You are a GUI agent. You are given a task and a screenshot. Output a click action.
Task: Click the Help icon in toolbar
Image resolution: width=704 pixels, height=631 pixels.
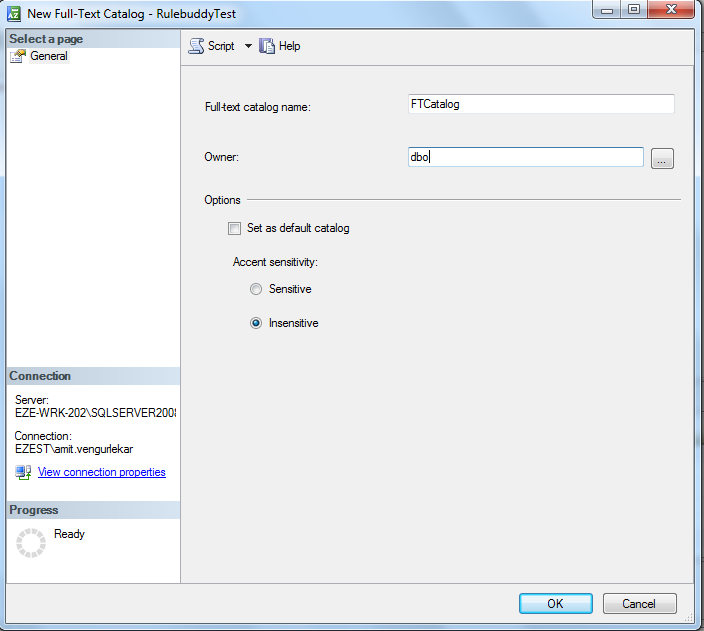pos(267,46)
